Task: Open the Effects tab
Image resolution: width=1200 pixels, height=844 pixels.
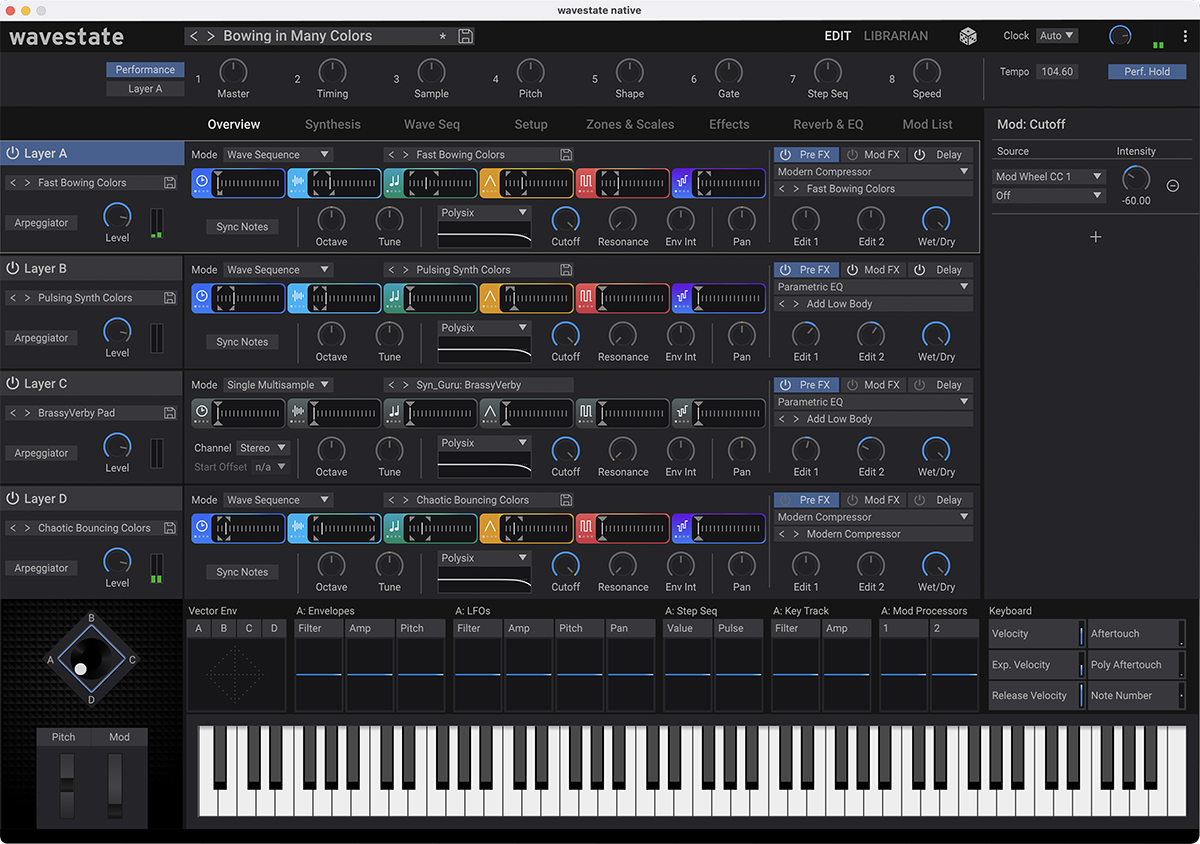Action: [x=729, y=125]
